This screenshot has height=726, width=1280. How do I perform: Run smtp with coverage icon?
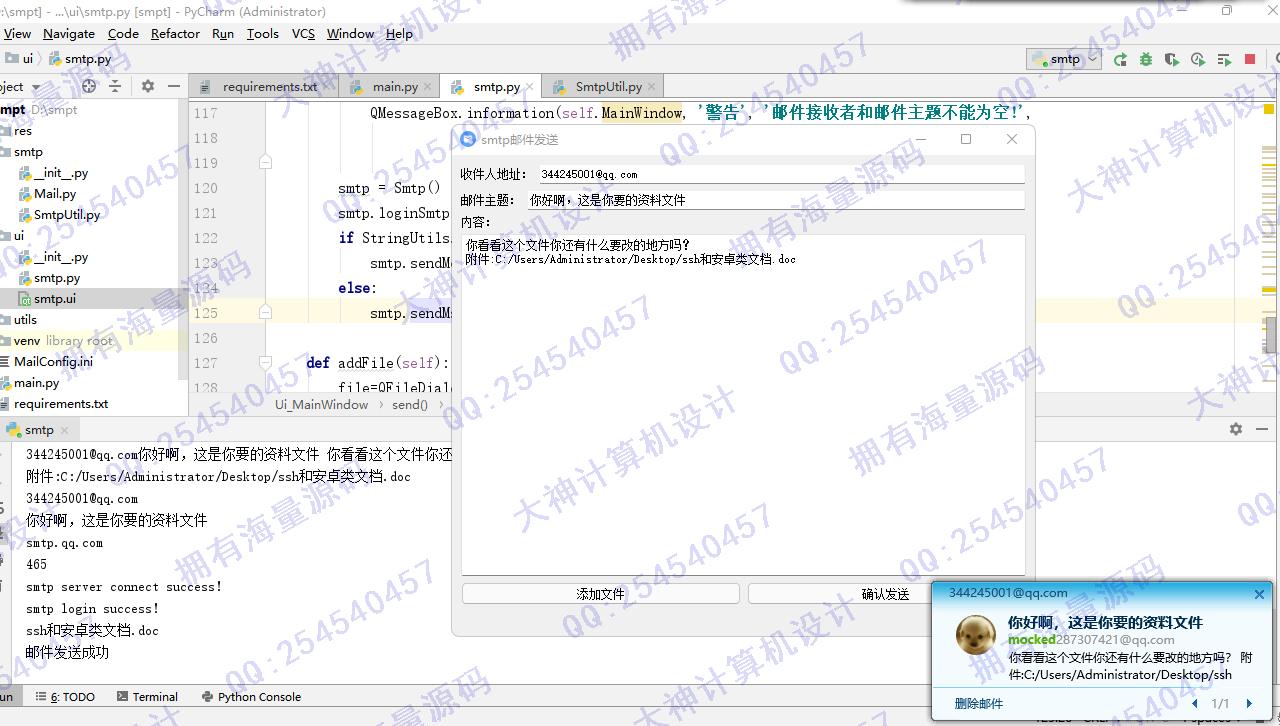pos(1172,60)
